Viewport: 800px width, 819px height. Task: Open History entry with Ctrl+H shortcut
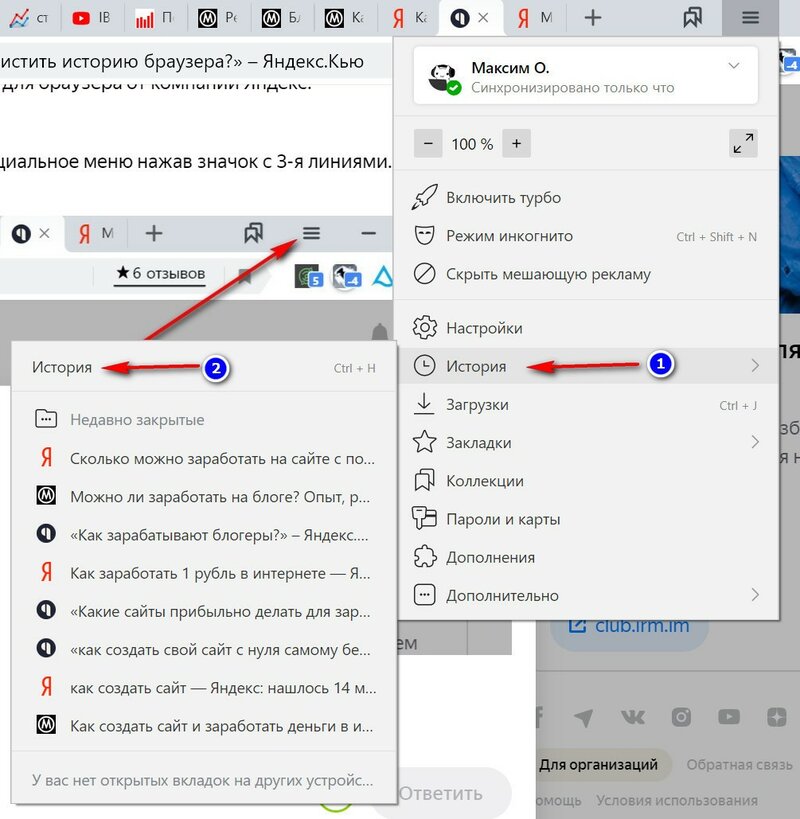[62, 368]
